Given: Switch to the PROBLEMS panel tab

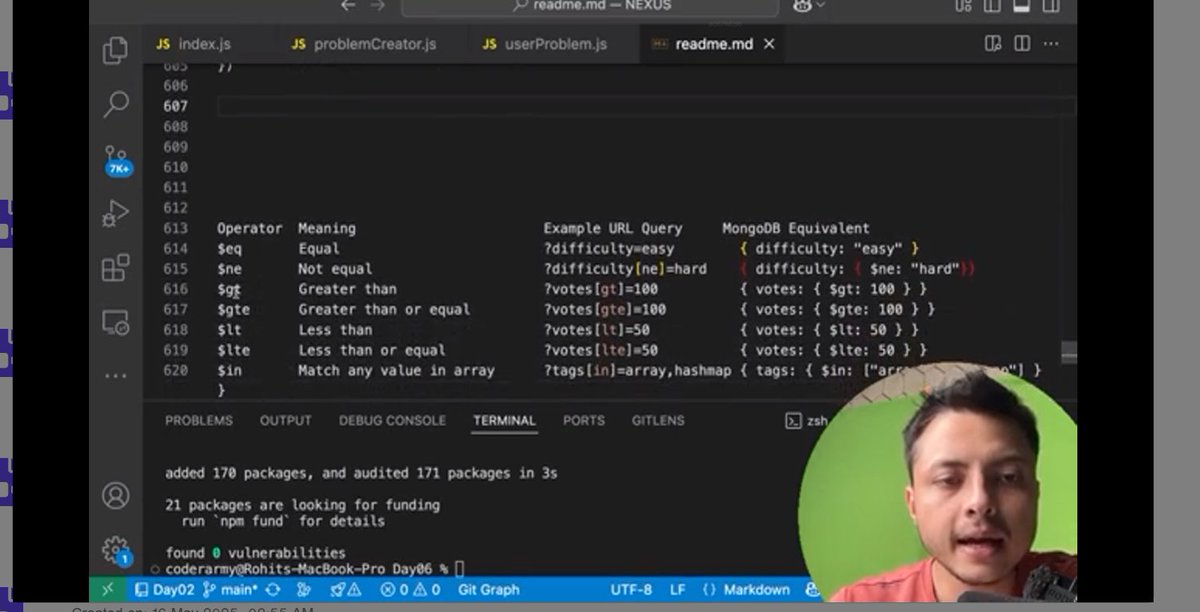Looking at the screenshot, I should pyautogui.click(x=199, y=421).
